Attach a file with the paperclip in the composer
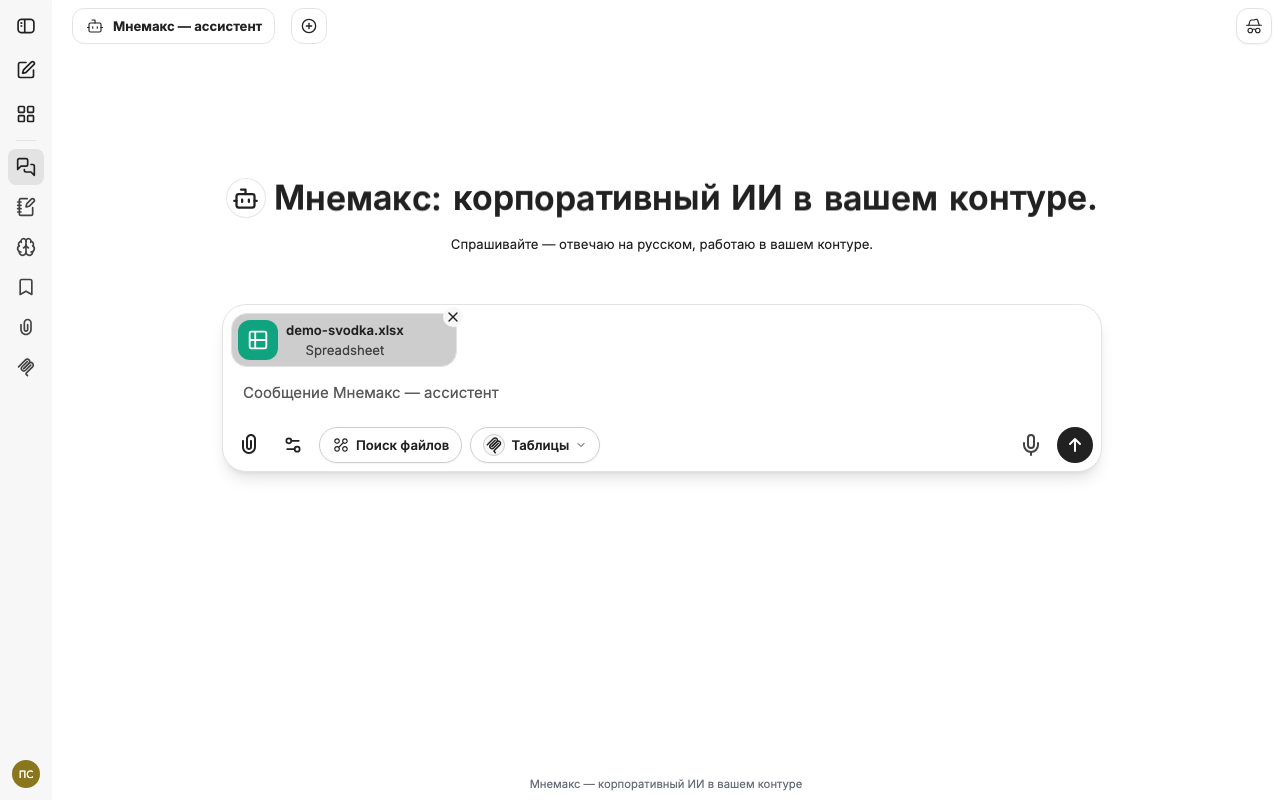1280x800 pixels. (249, 445)
